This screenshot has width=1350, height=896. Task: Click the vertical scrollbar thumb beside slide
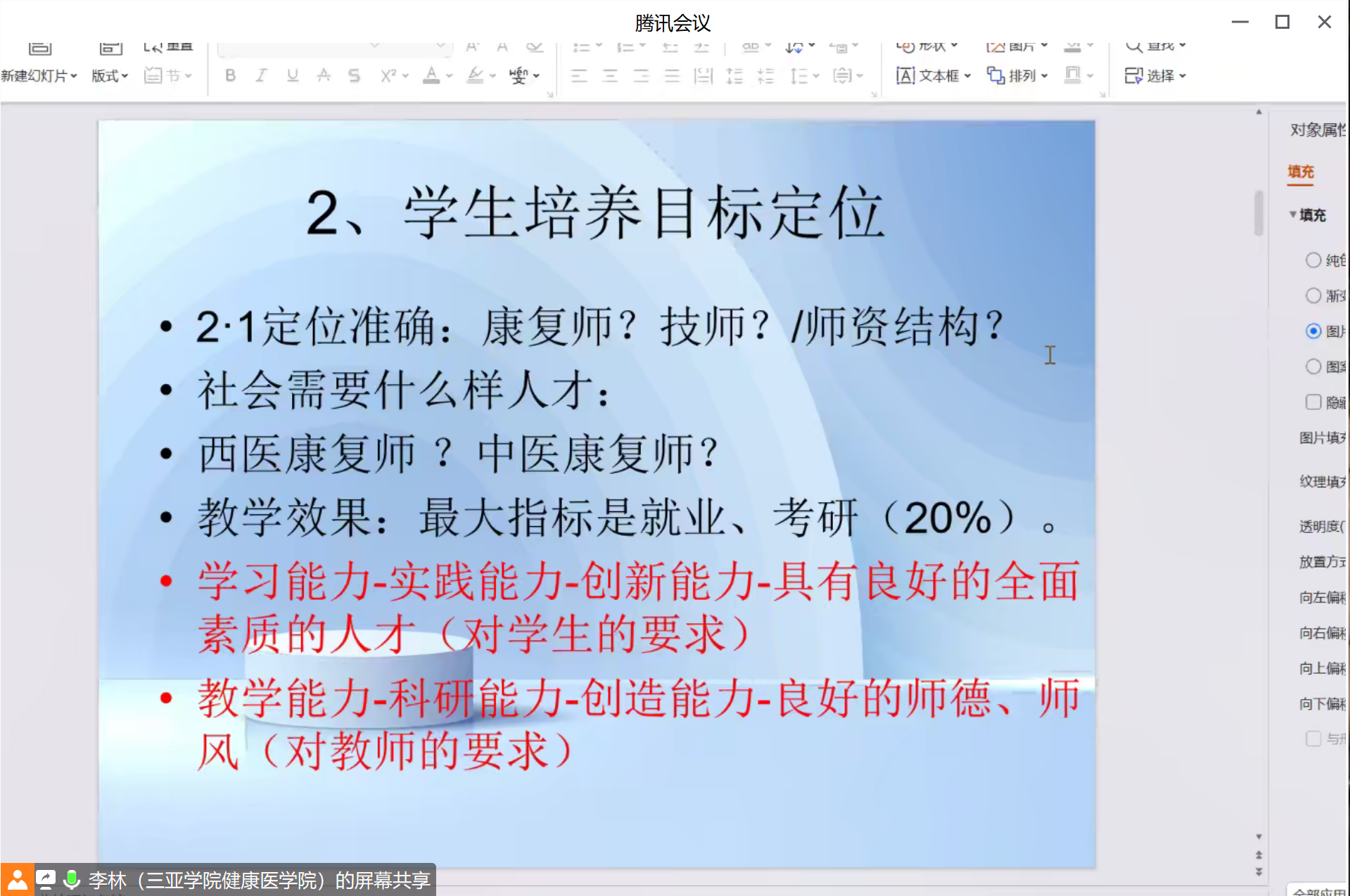[1259, 212]
